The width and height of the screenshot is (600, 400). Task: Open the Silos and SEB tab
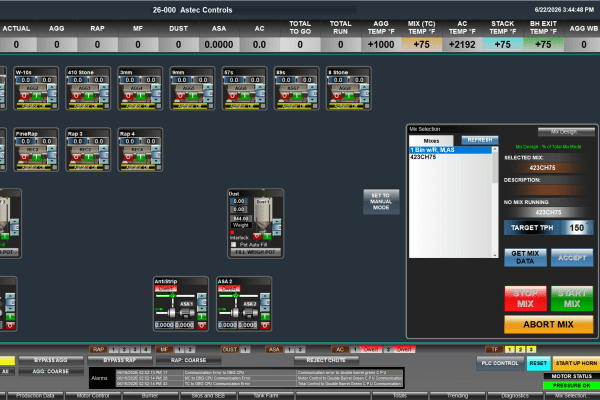(x=208, y=396)
